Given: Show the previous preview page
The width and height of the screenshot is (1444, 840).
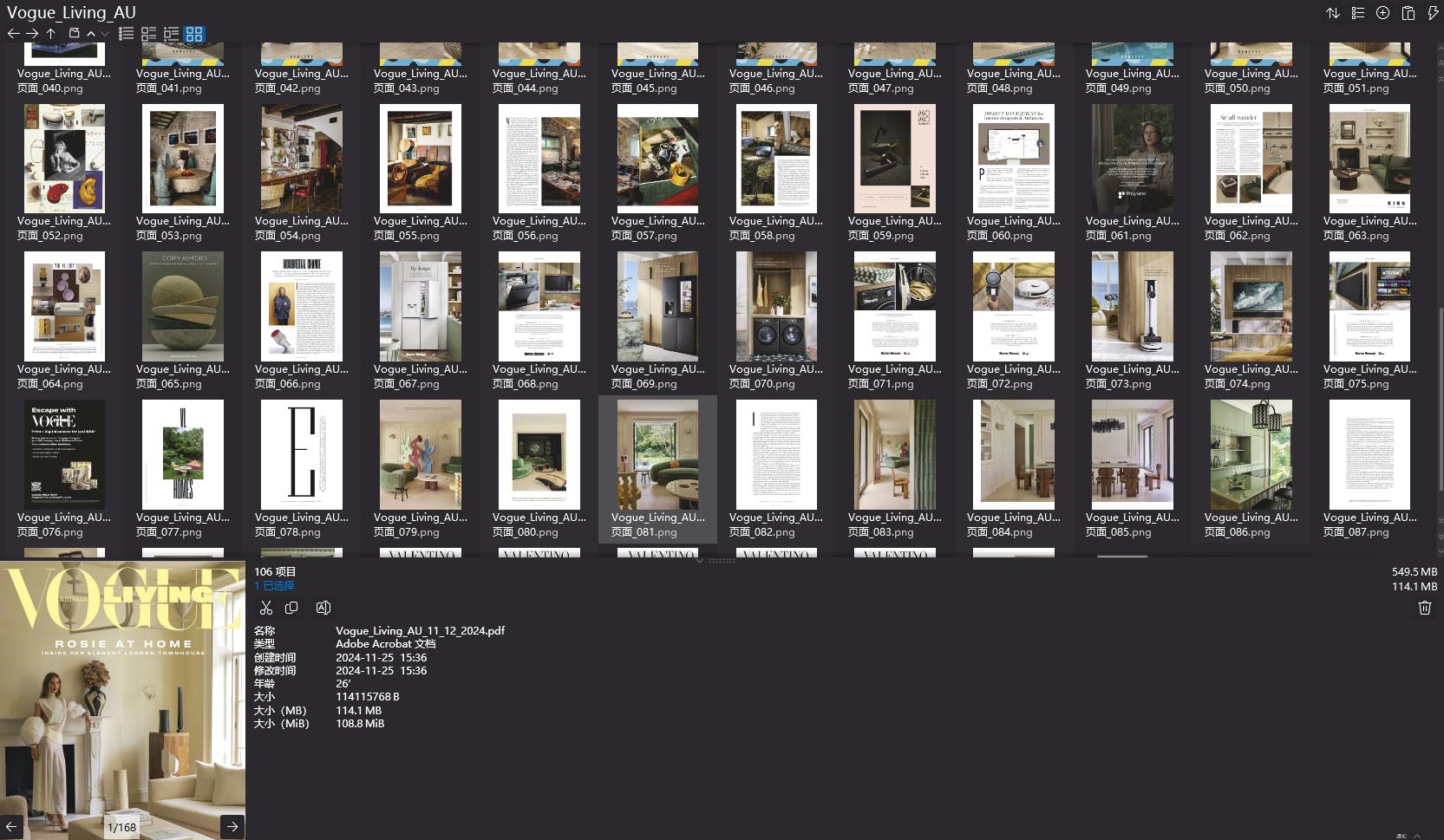Looking at the screenshot, I should click(12, 827).
